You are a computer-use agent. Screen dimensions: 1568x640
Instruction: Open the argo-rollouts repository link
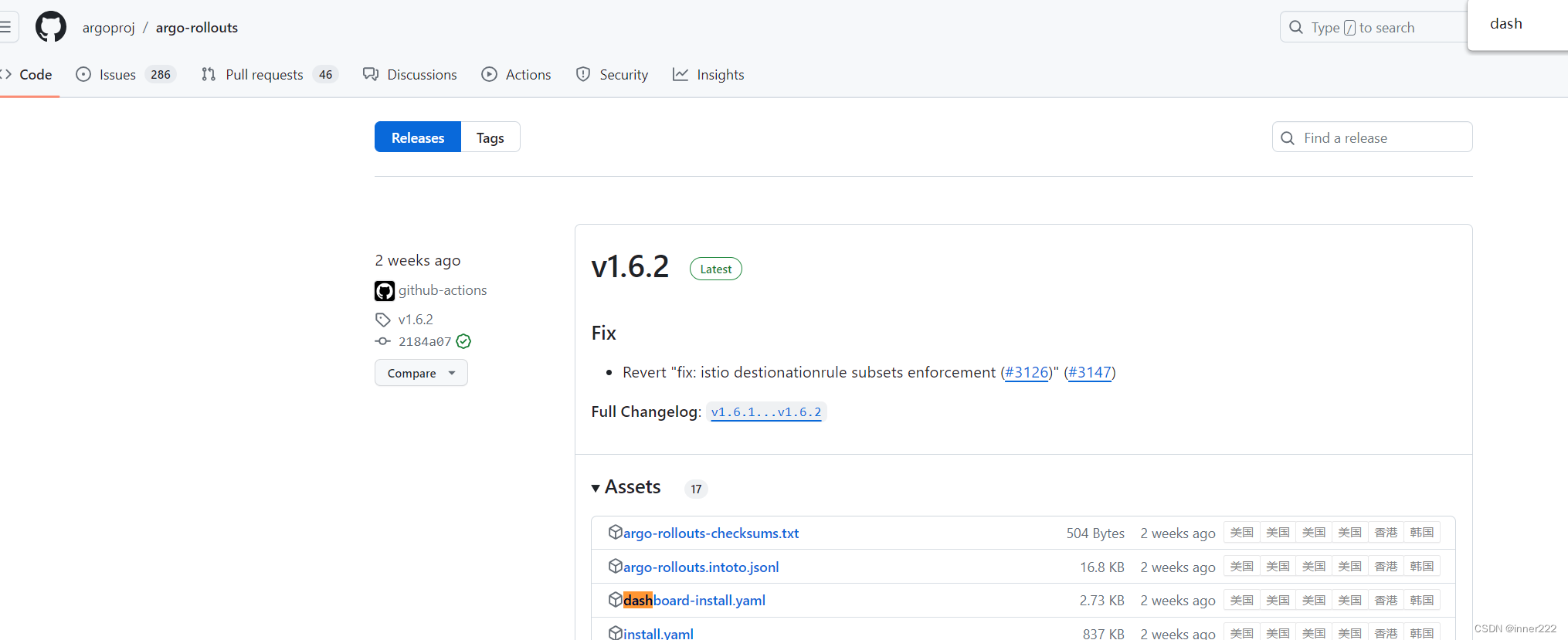click(x=197, y=28)
